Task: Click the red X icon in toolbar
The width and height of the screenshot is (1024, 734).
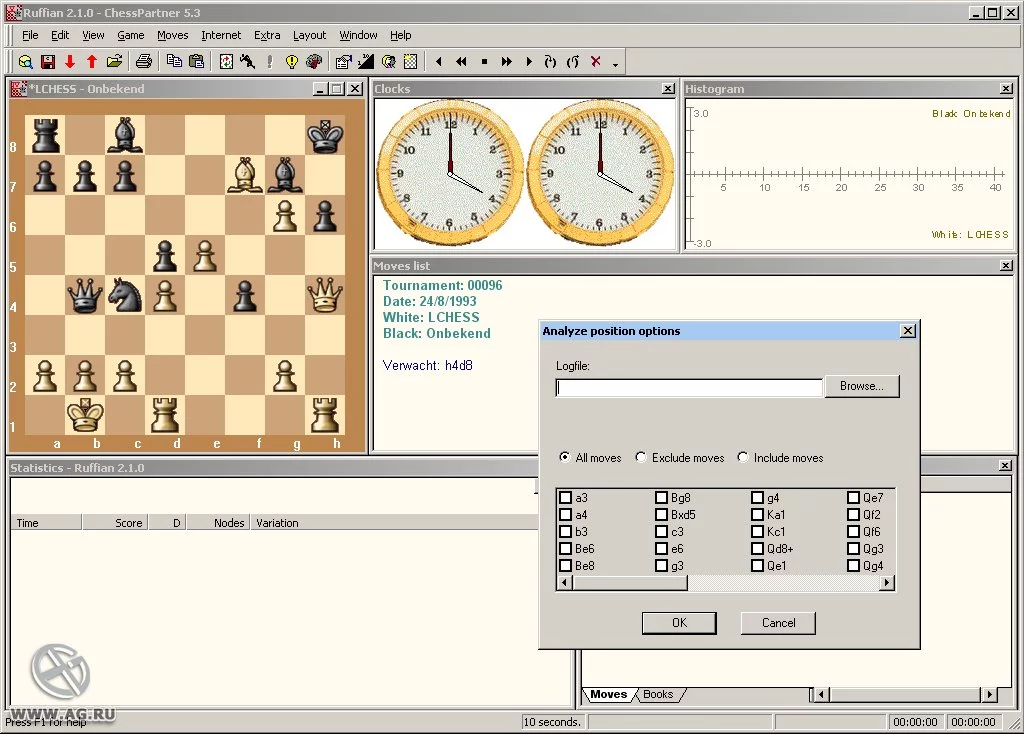Action: click(x=595, y=61)
